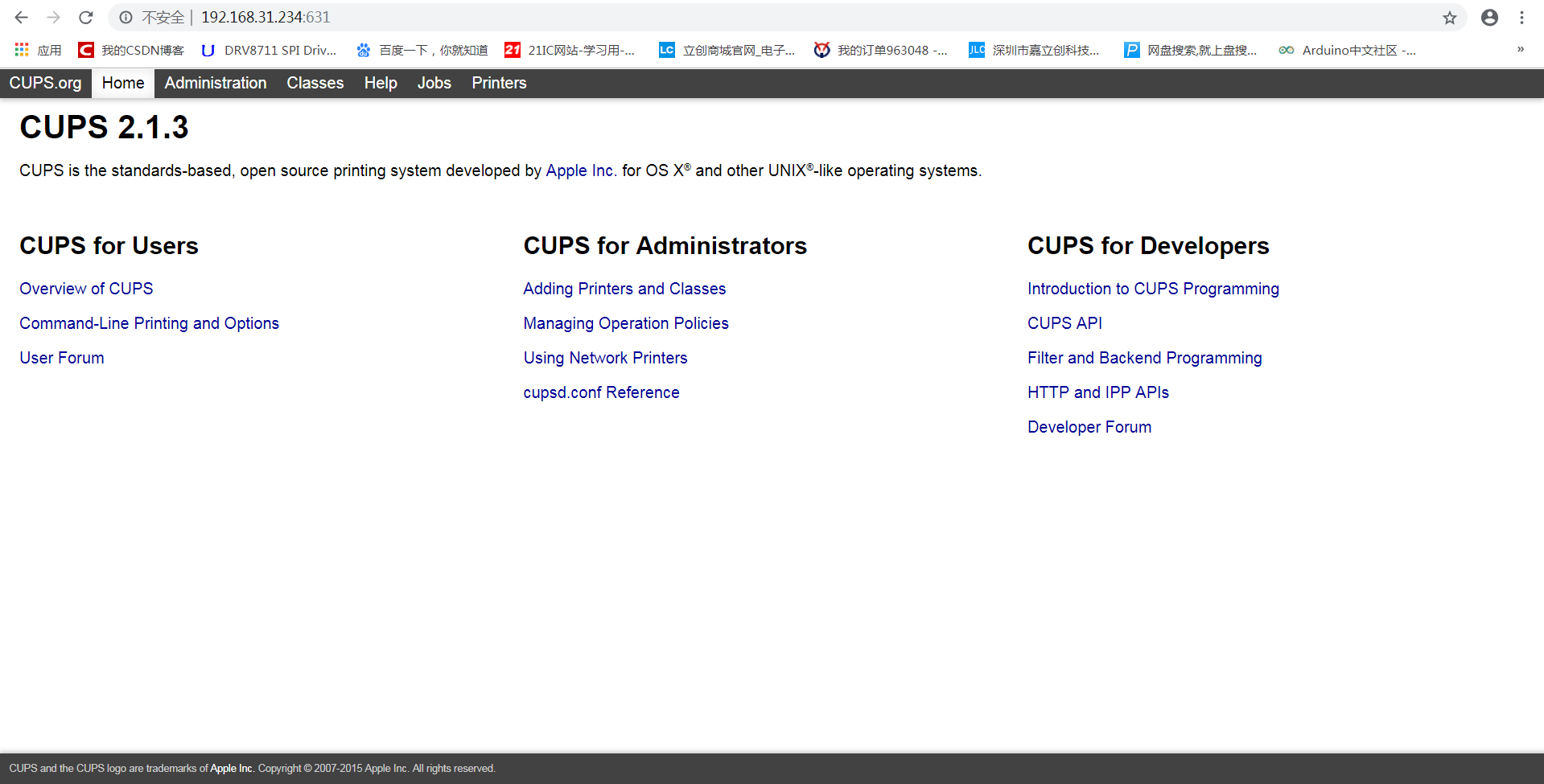Screen dimensions: 1544x784
Task: Open the 立创商城官网 bookmark
Action: [x=727, y=50]
